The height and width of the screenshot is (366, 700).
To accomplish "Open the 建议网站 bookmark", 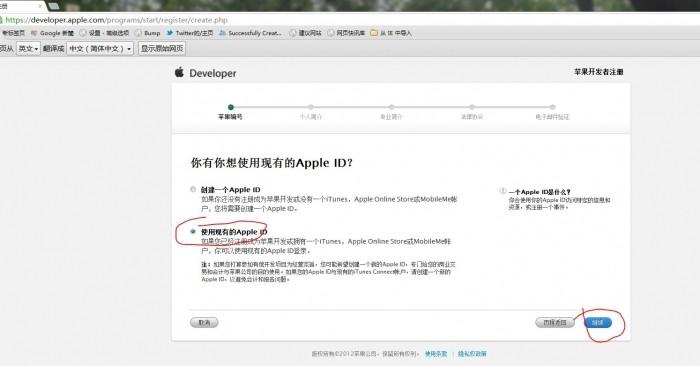I will tap(305, 33).
